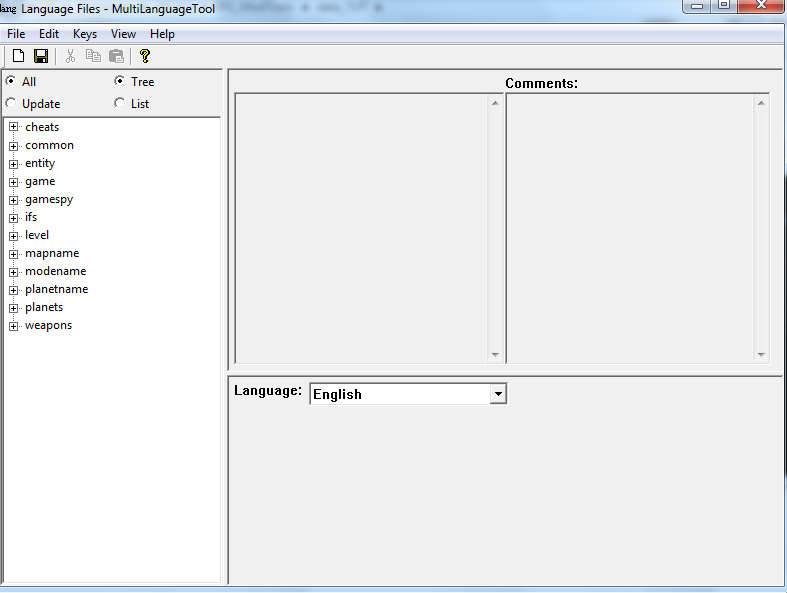Click the lang application icon in title bar
The image size is (787, 593).
tap(8, 9)
